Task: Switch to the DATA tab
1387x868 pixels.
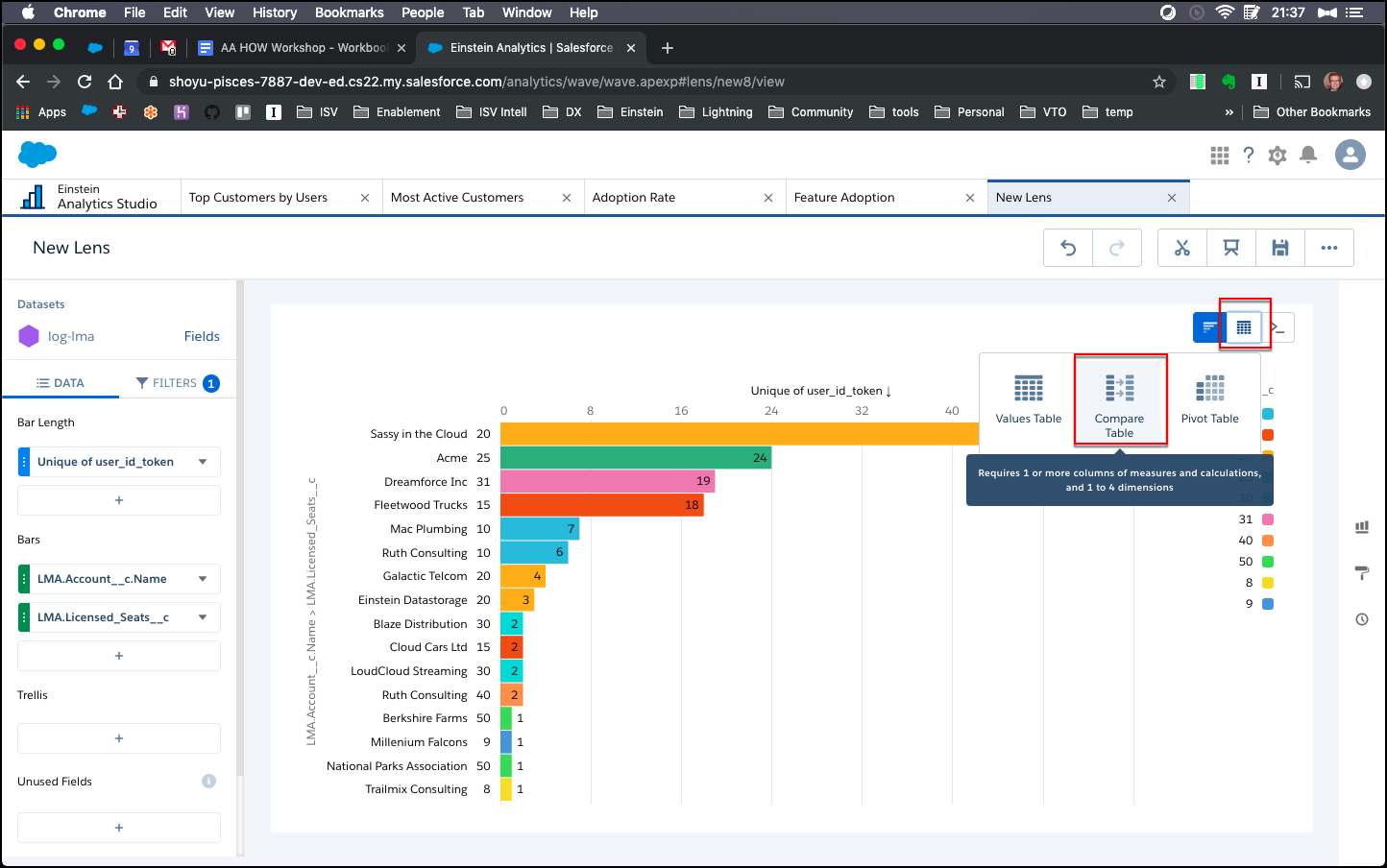Action: pos(61,383)
